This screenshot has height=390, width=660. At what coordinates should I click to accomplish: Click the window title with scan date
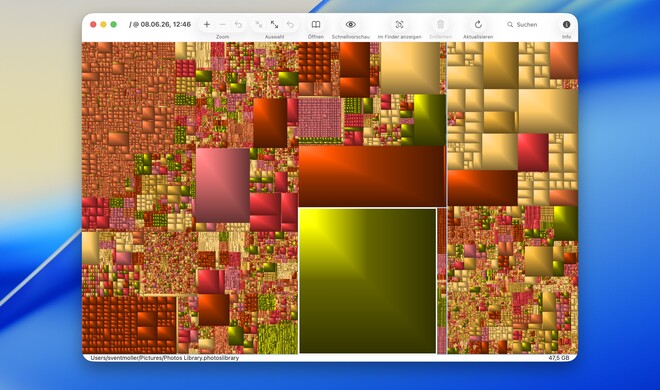pos(160,24)
